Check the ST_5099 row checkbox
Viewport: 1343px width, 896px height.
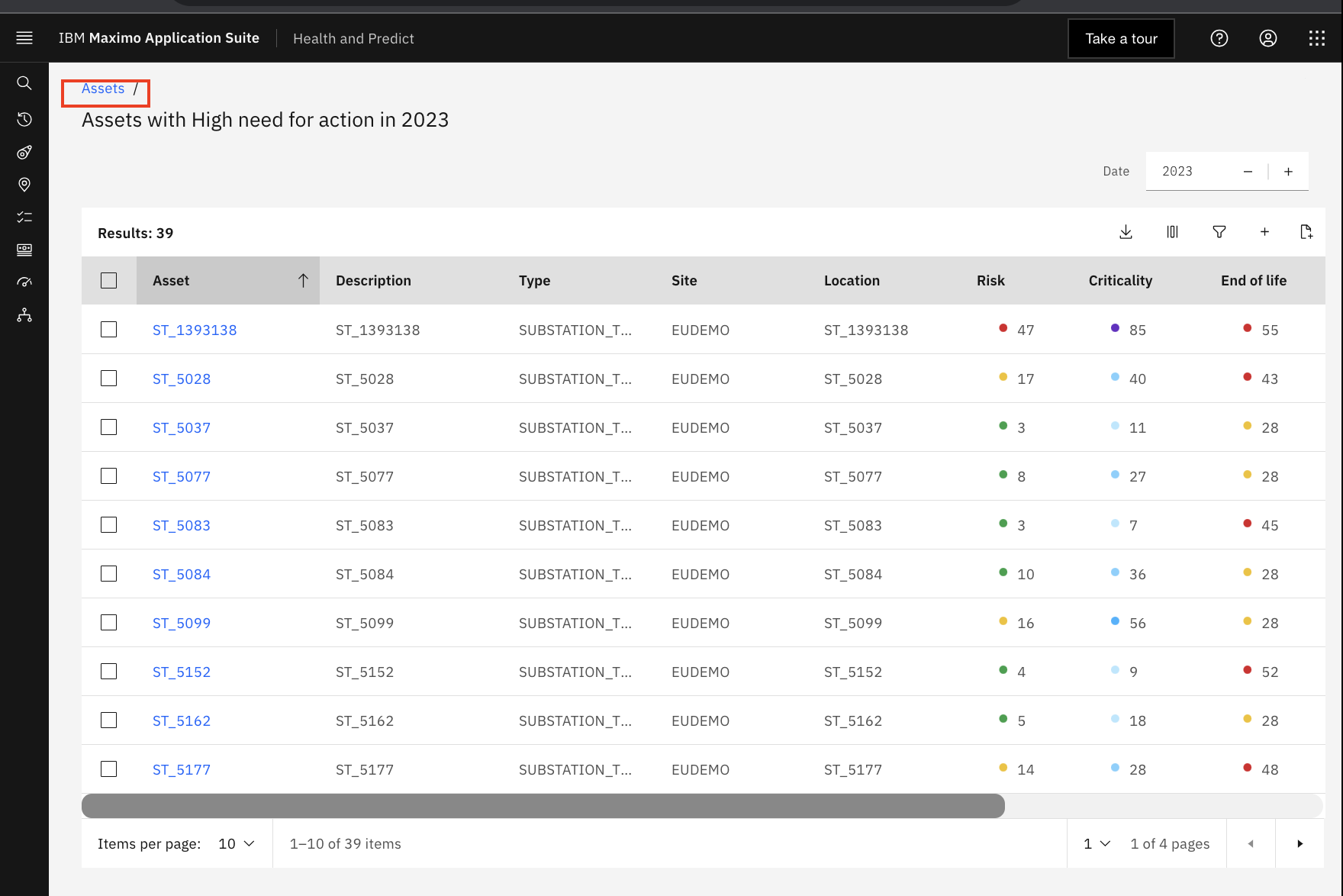click(x=109, y=623)
